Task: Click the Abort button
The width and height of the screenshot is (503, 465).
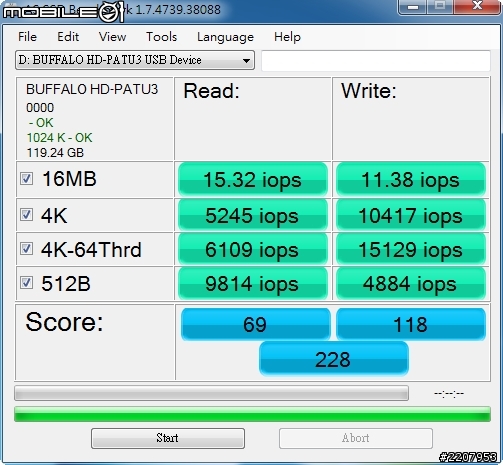Action: click(356, 438)
